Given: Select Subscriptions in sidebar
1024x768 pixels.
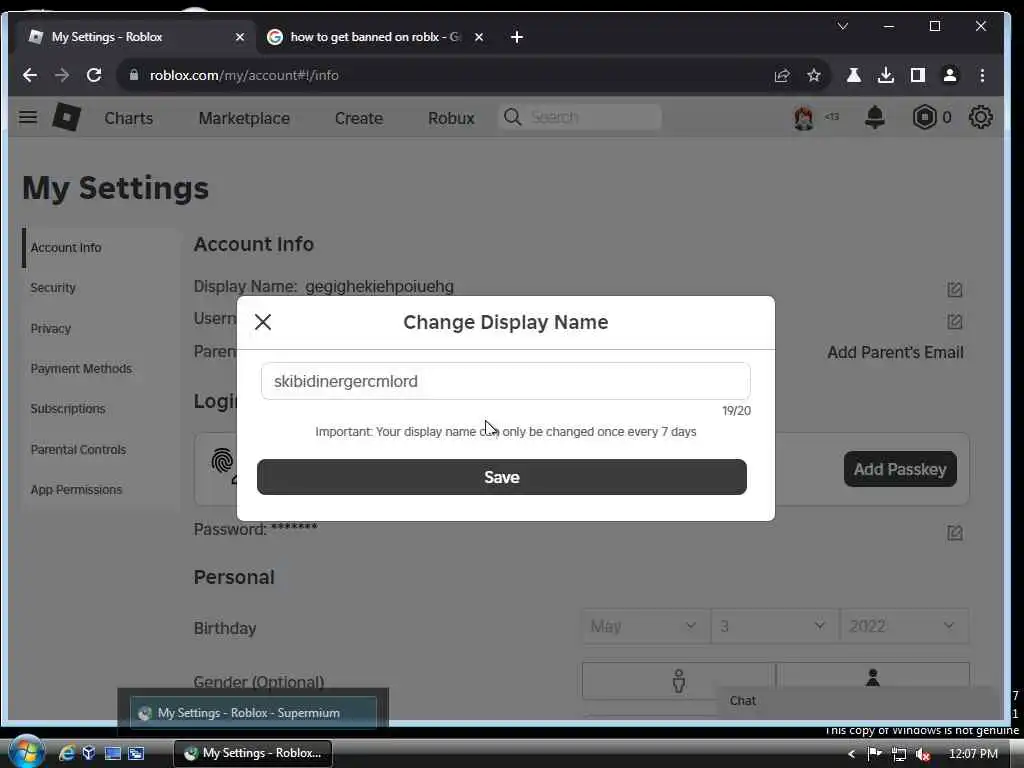Looking at the screenshot, I should click(68, 409).
